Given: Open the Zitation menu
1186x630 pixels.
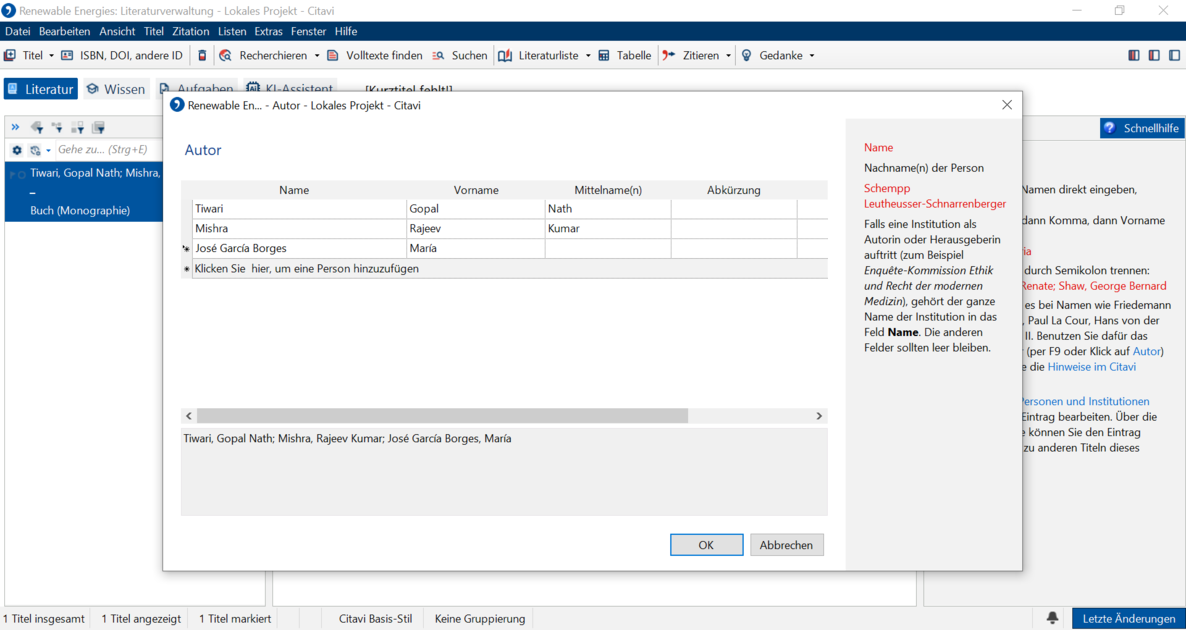Looking at the screenshot, I should (191, 31).
